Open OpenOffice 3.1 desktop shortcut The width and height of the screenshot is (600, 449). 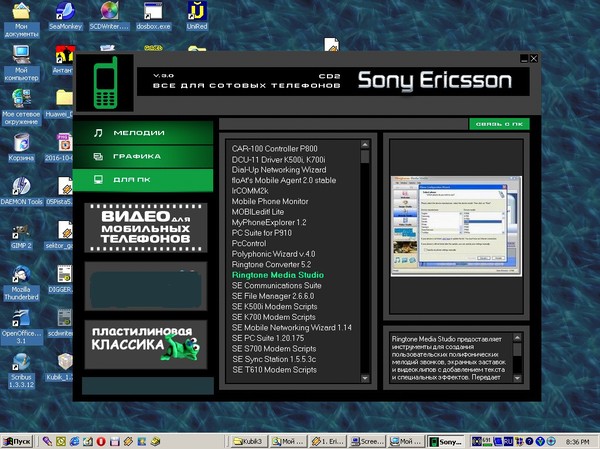point(21,327)
